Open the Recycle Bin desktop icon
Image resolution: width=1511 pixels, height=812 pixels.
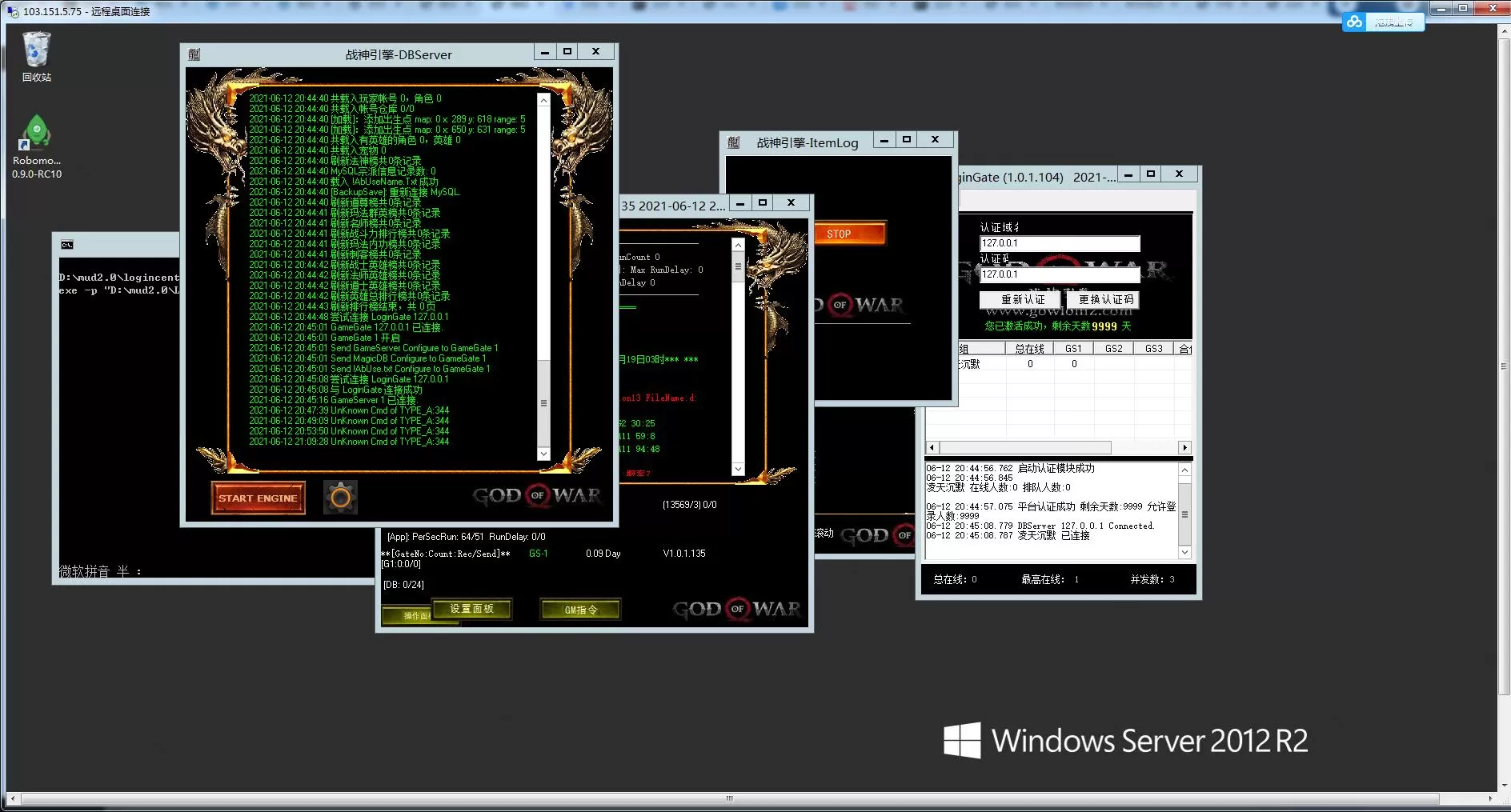(x=36, y=50)
